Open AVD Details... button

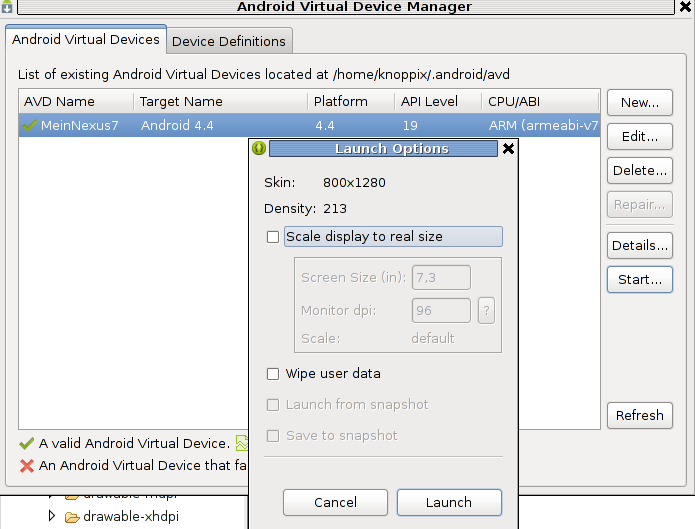pyautogui.click(x=640, y=246)
